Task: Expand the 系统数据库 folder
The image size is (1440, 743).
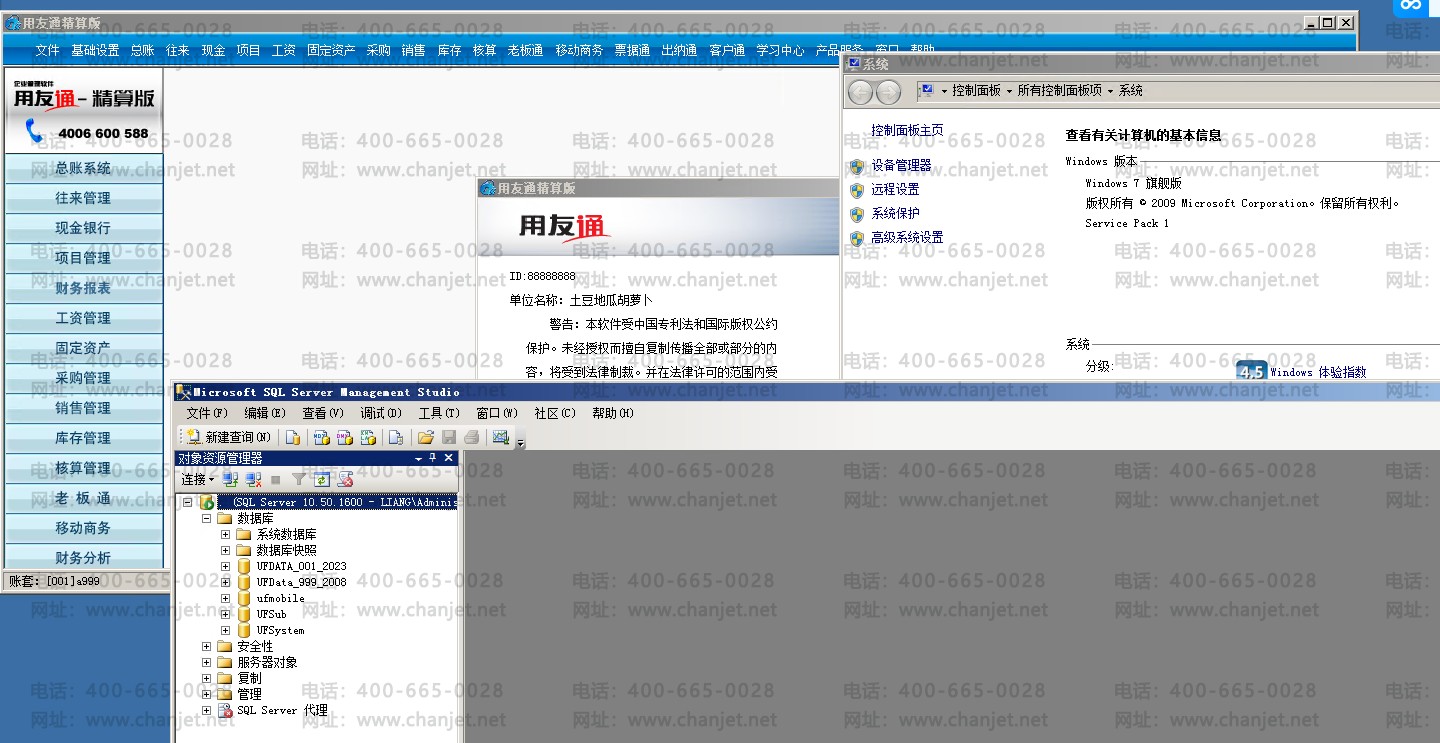Action: 226,534
